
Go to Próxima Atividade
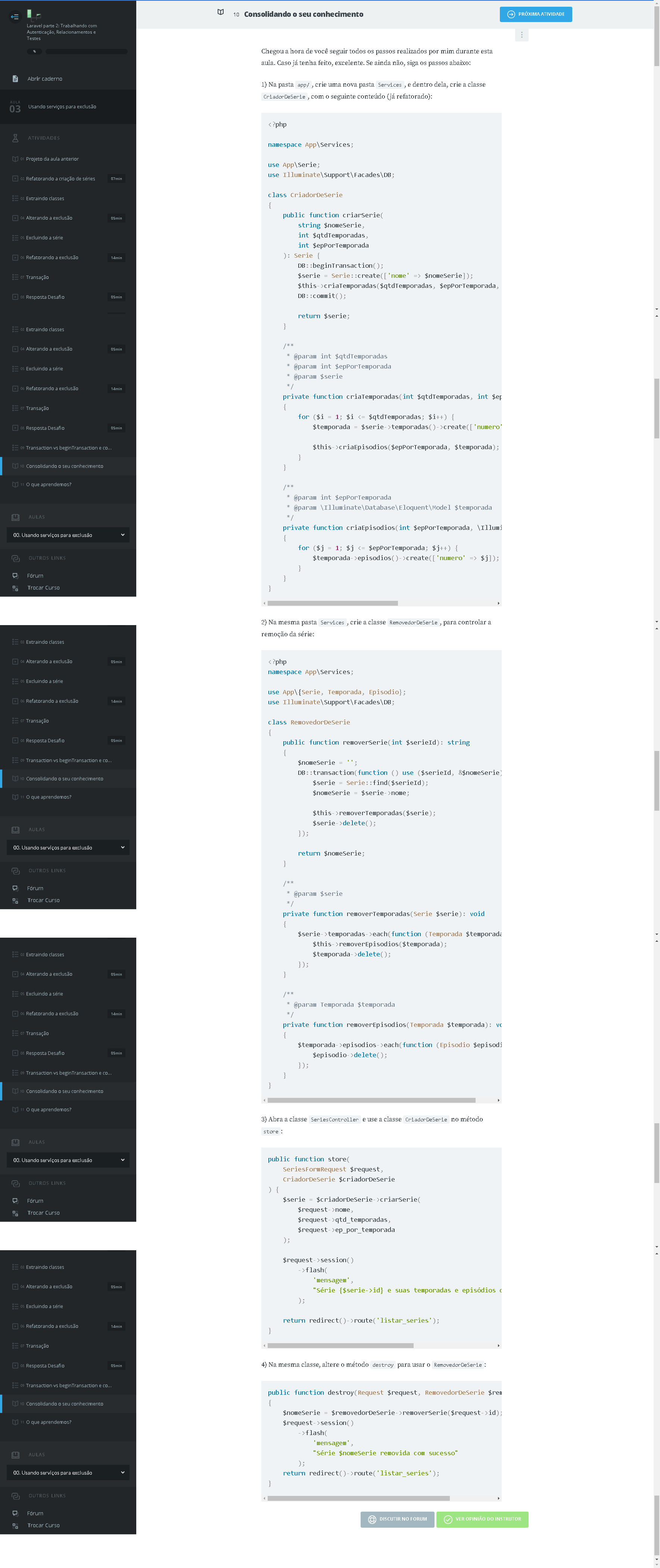[535, 14]
